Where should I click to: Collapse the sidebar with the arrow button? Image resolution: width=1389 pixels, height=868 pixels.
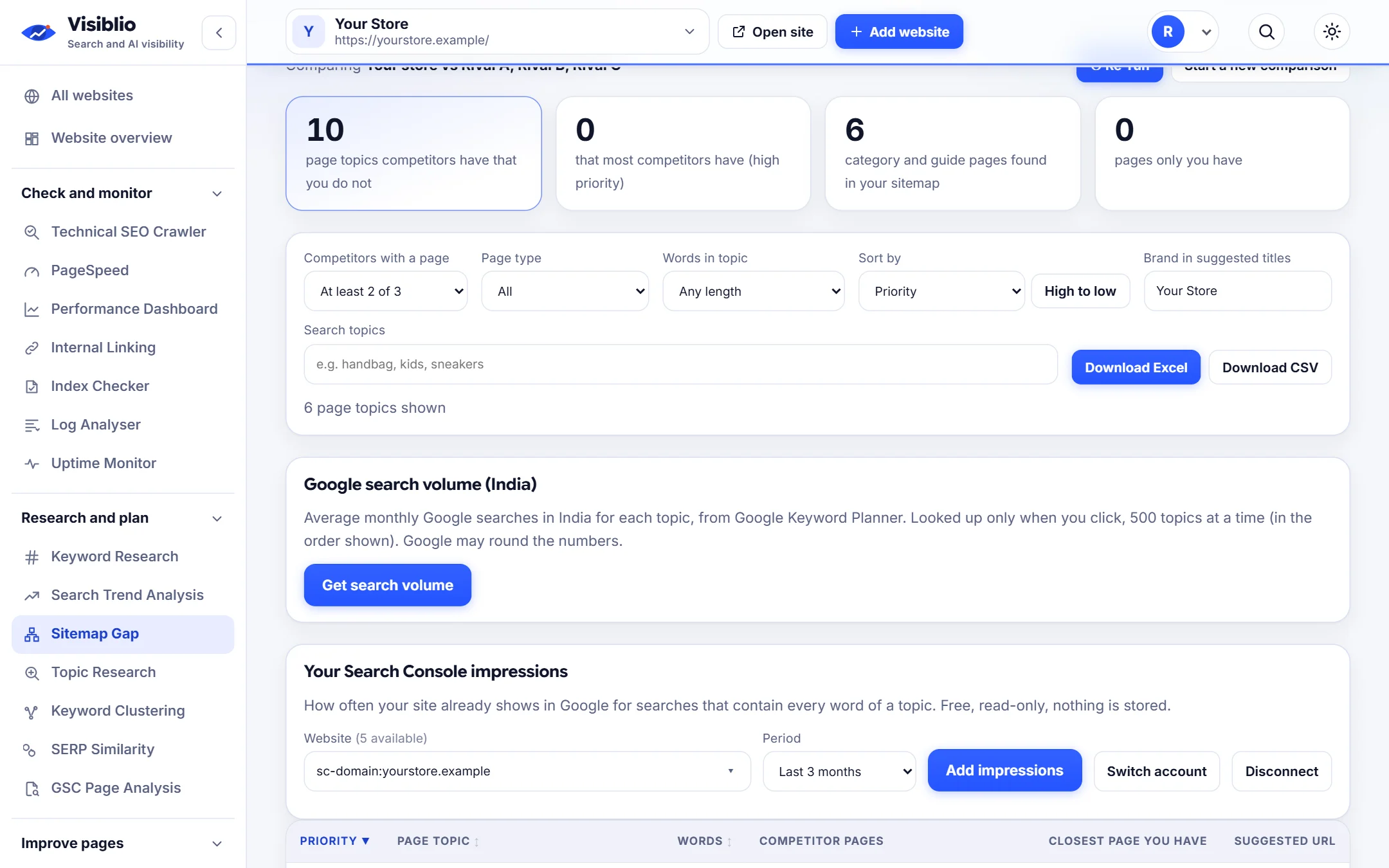tap(219, 32)
